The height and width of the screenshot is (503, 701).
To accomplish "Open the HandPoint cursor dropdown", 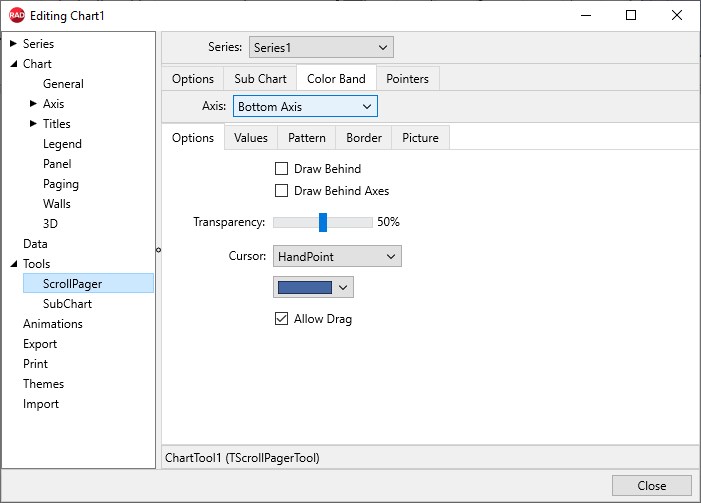I will point(338,256).
